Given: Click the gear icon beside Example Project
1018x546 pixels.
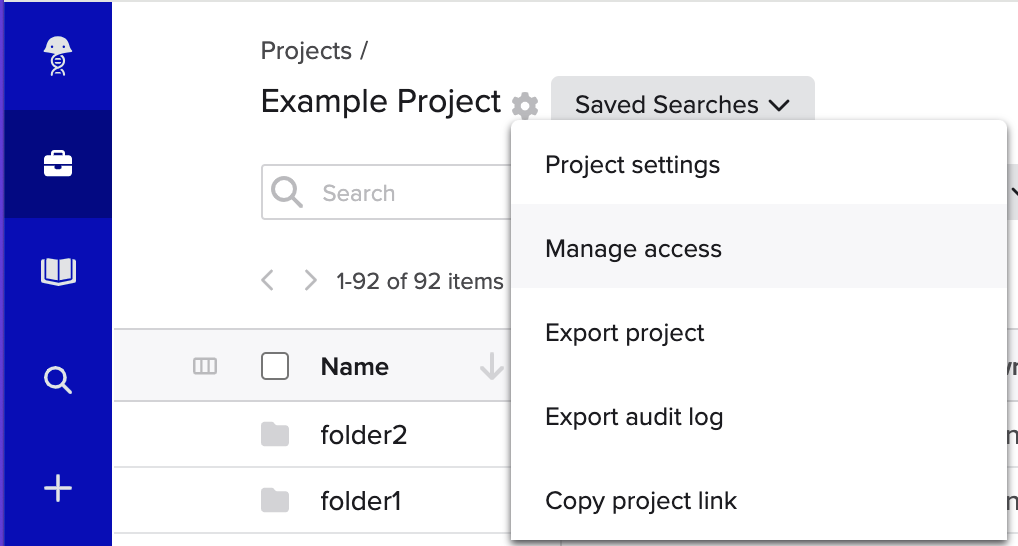Looking at the screenshot, I should (x=525, y=105).
